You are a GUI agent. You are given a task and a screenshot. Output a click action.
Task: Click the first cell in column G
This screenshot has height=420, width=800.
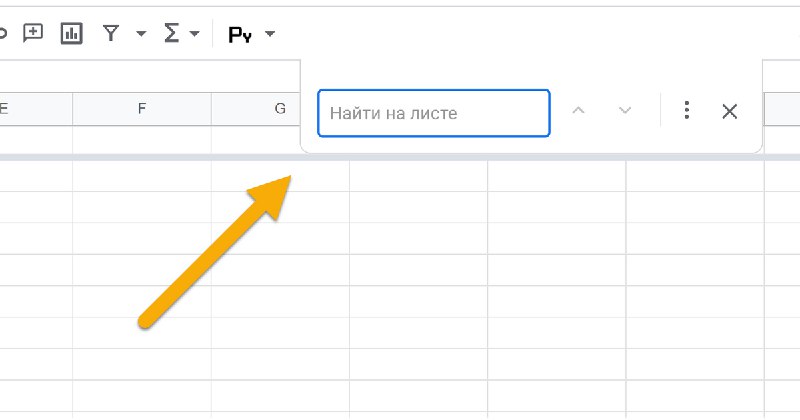[x=256, y=139]
